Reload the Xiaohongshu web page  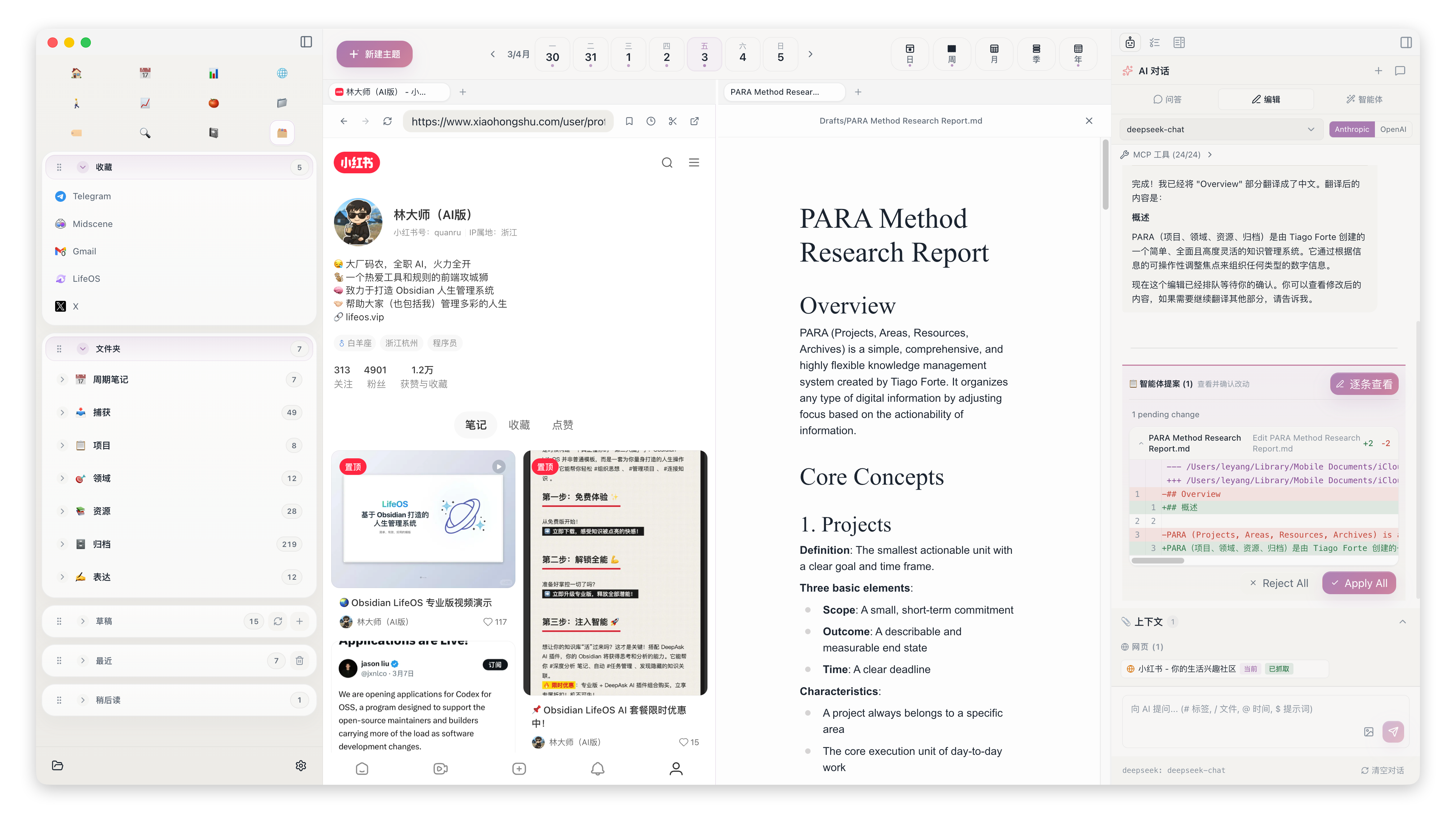387,121
